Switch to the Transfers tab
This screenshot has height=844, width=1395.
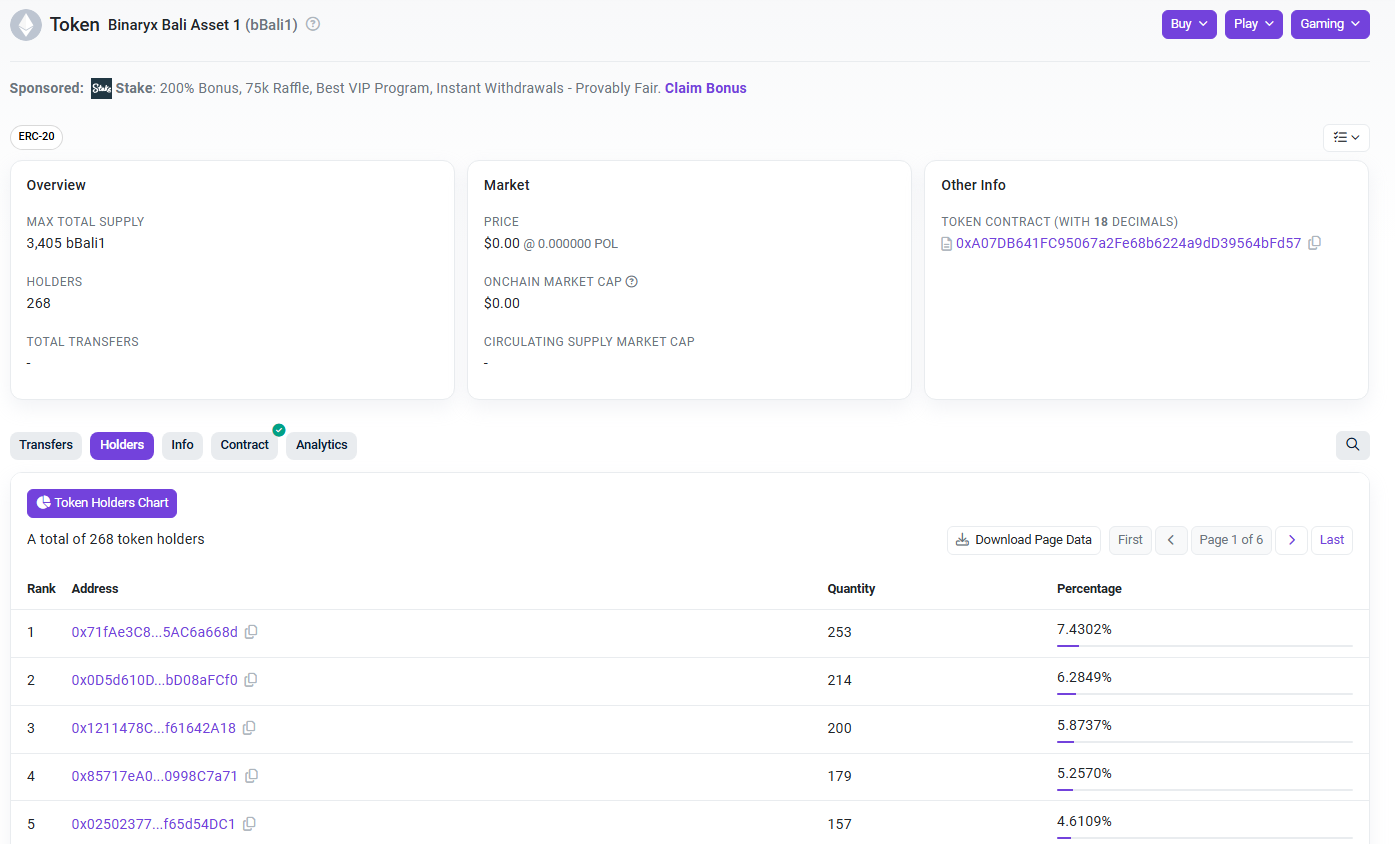point(45,444)
